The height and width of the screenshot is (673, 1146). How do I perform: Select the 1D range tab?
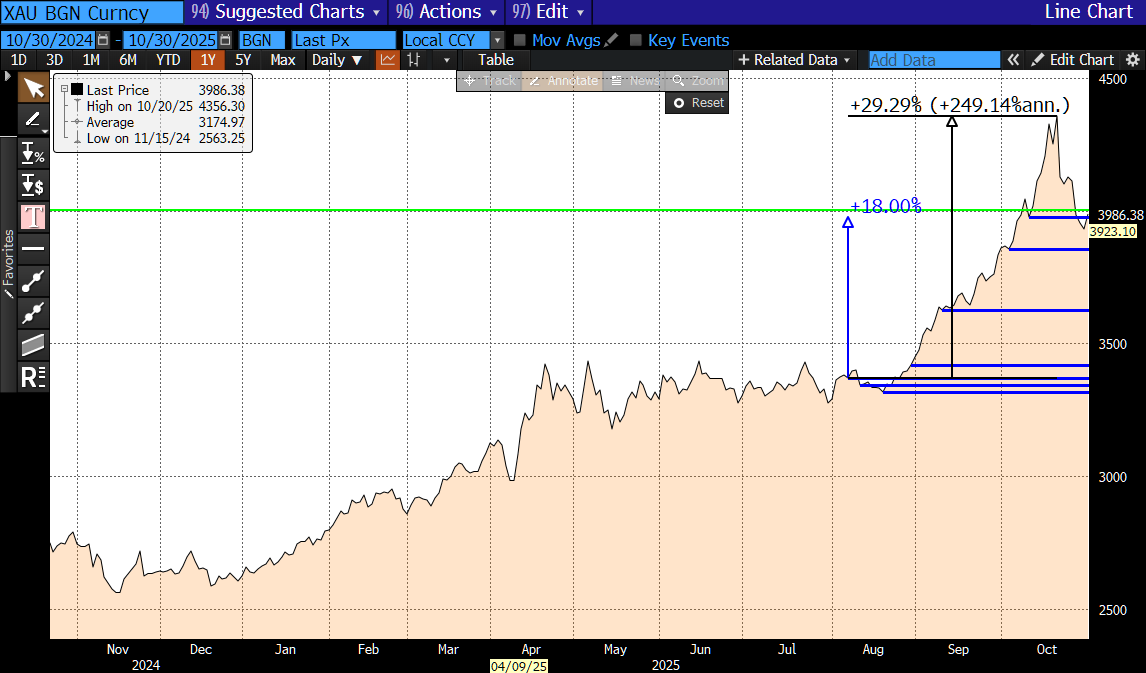tap(18, 60)
